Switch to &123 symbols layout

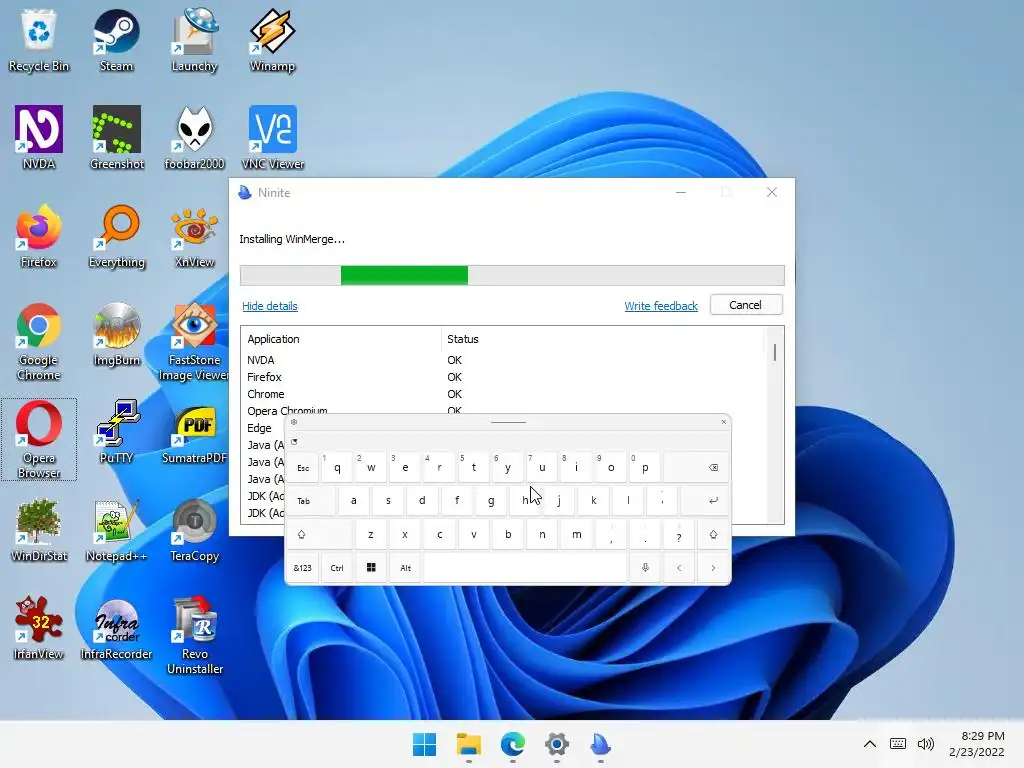(303, 568)
